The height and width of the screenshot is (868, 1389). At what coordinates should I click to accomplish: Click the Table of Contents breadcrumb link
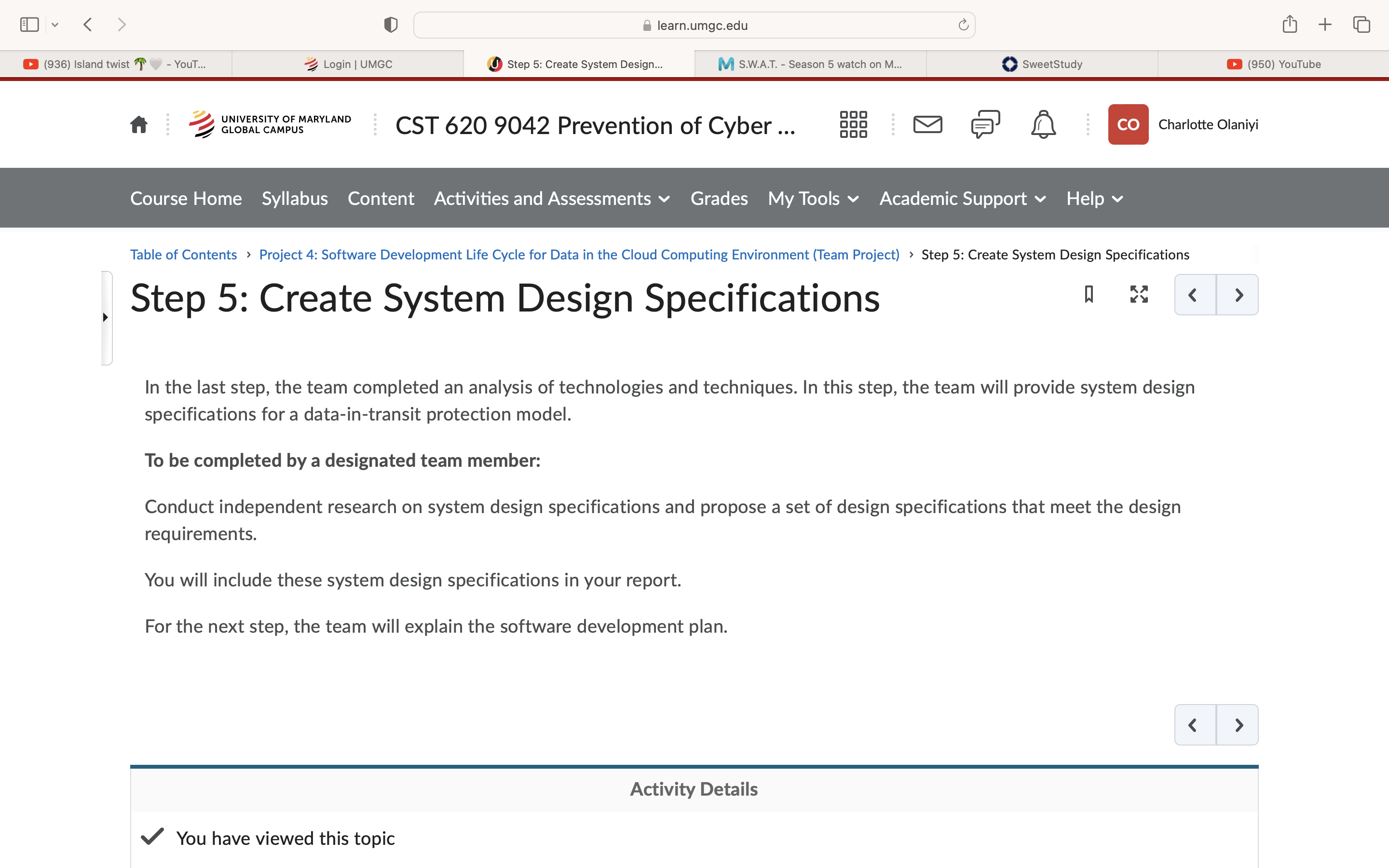tap(183, 254)
